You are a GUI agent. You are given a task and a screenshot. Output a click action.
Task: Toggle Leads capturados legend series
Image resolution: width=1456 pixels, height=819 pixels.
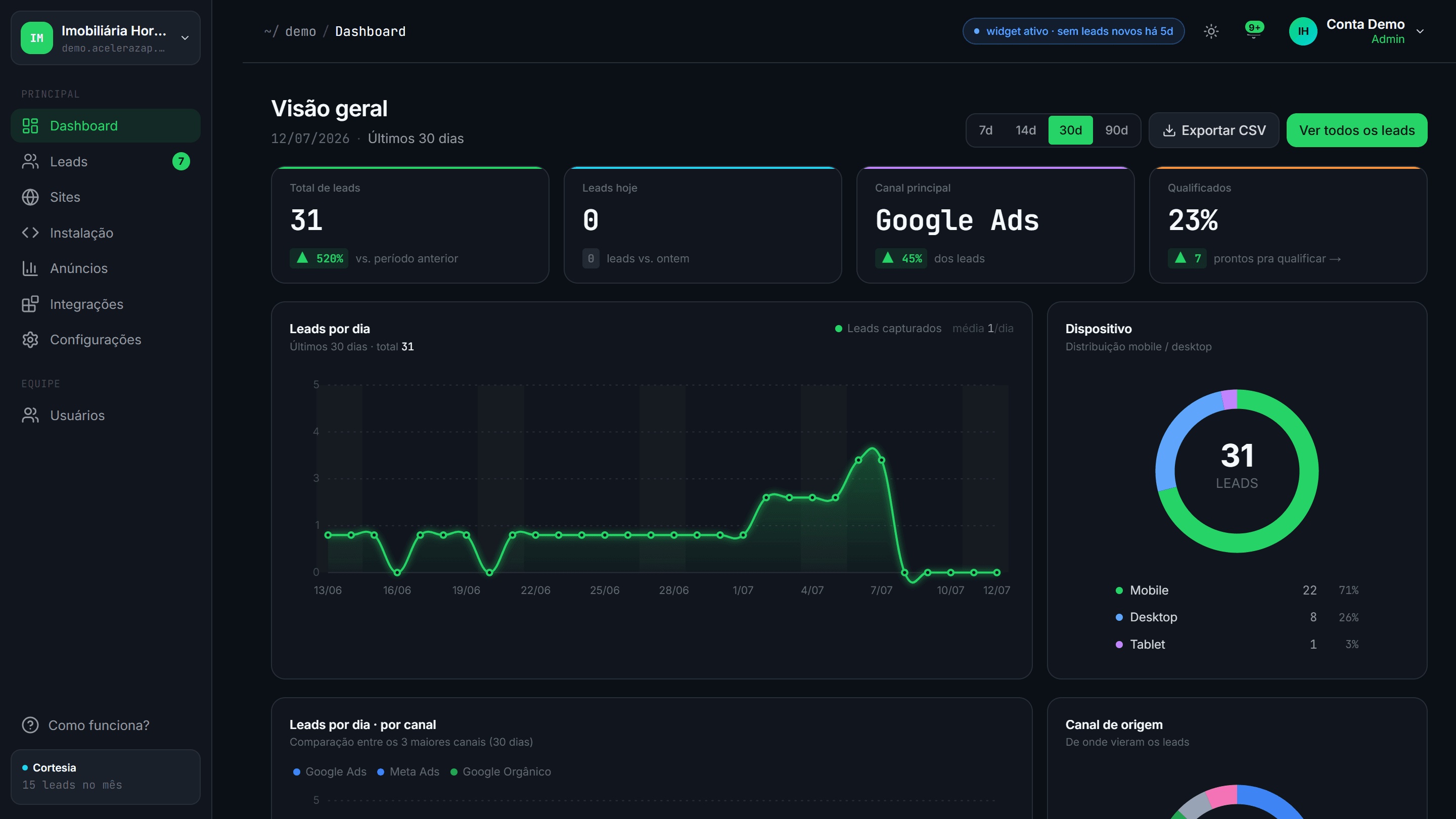pyautogui.click(x=888, y=329)
